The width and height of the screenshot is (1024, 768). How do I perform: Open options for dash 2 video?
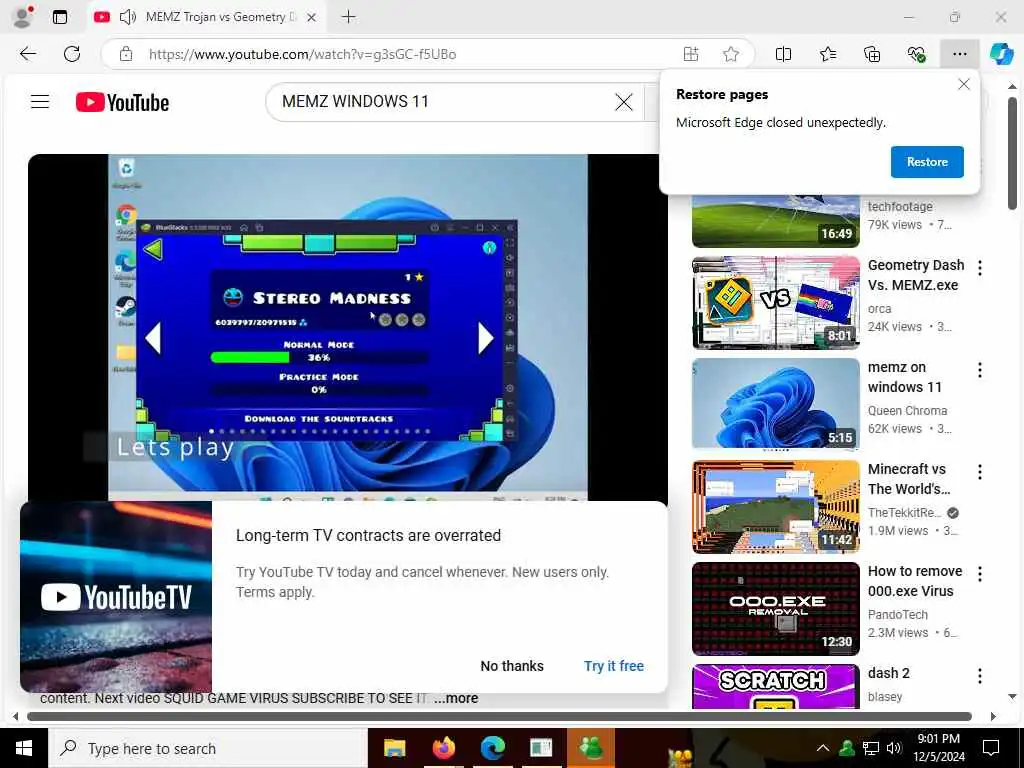tap(980, 676)
